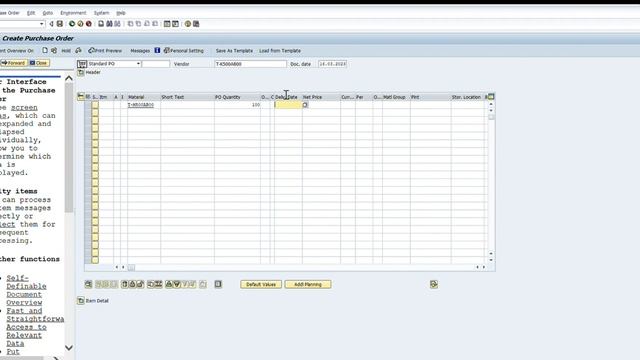The height and width of the screenshot is (360, 640).
Task: Click the empty PO number field beside Standard PO
Action: click(x=156, y=64)
